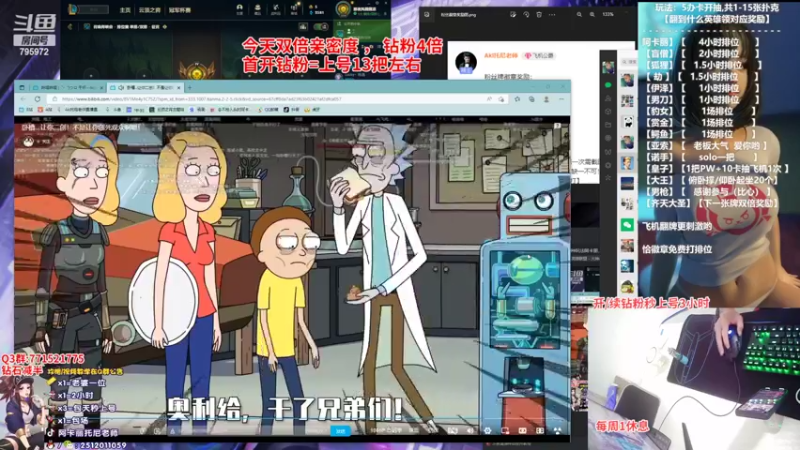Open a new browser tab
Screen dimensions: 800x450
pyautogui.click(x=189, y=88)
